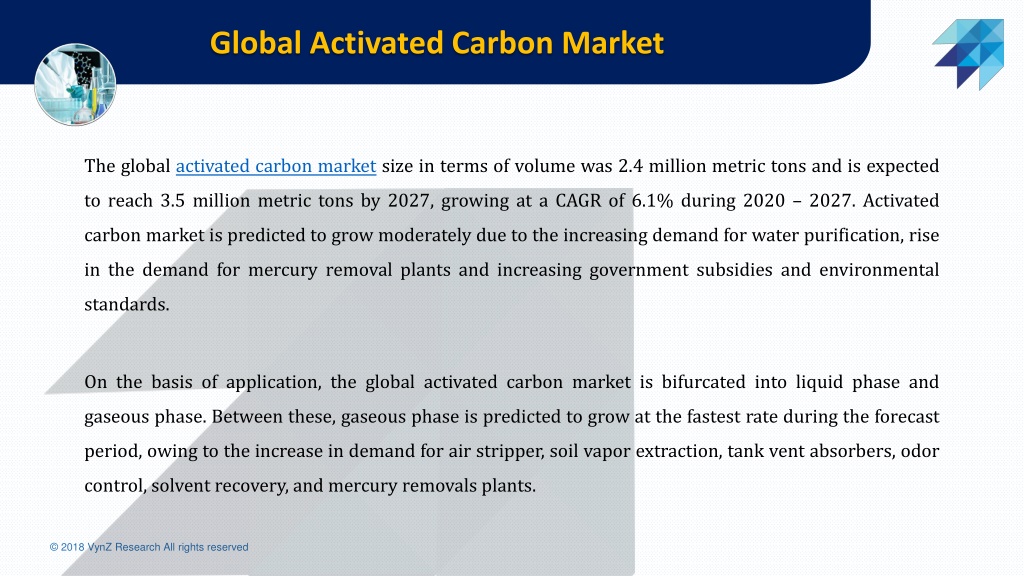
Task: Click the text 'water purification'
Action: coord(826,235)
